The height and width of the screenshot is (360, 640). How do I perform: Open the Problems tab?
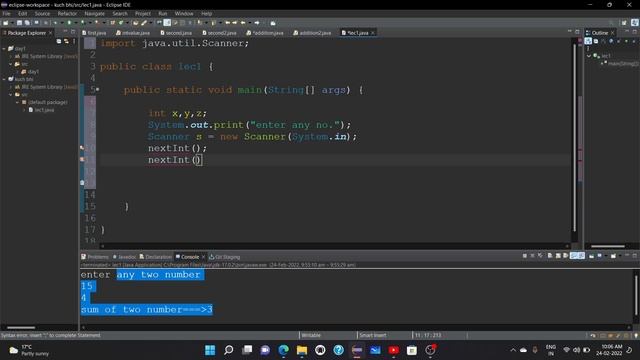(95, 257)
